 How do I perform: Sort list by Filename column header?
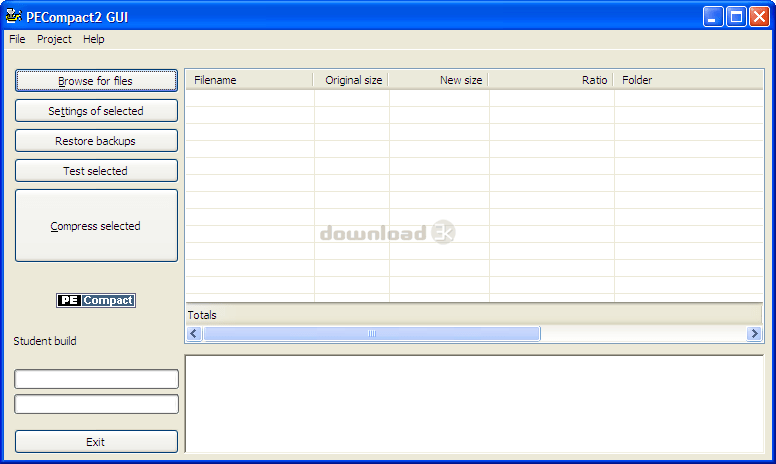(x=249, y=80)
